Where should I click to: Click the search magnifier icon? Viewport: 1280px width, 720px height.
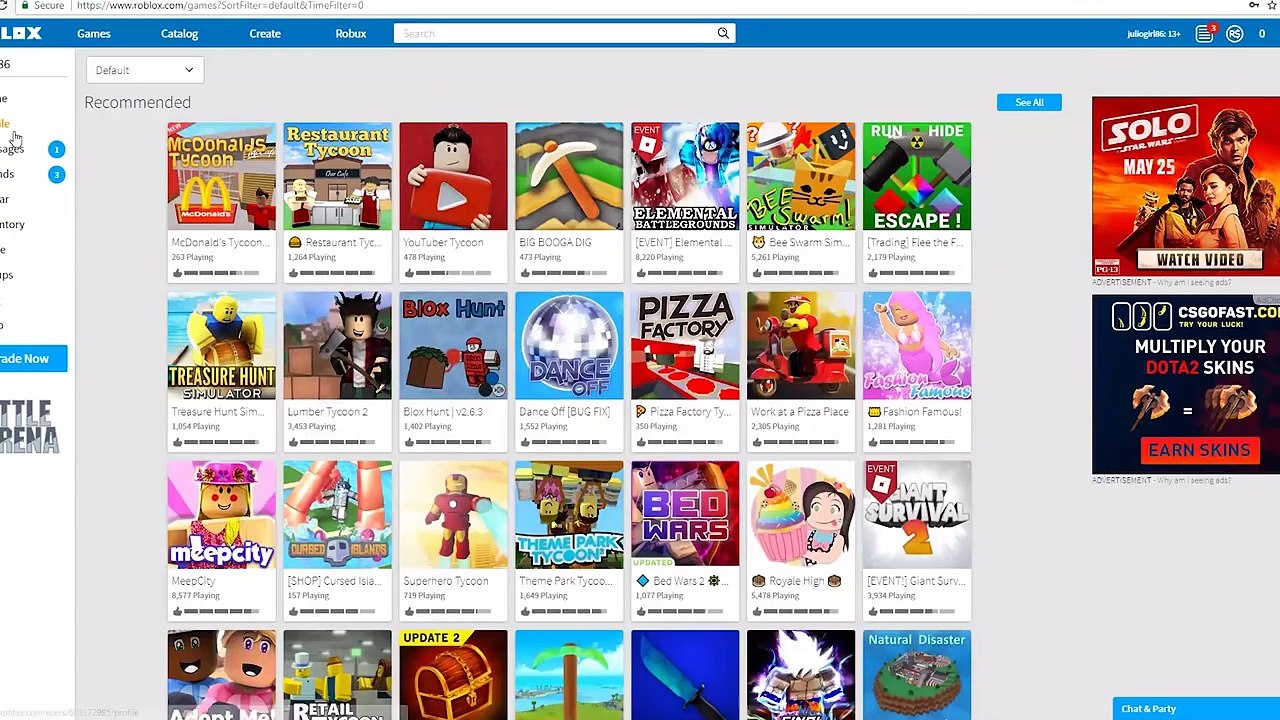tap(723, 33)
